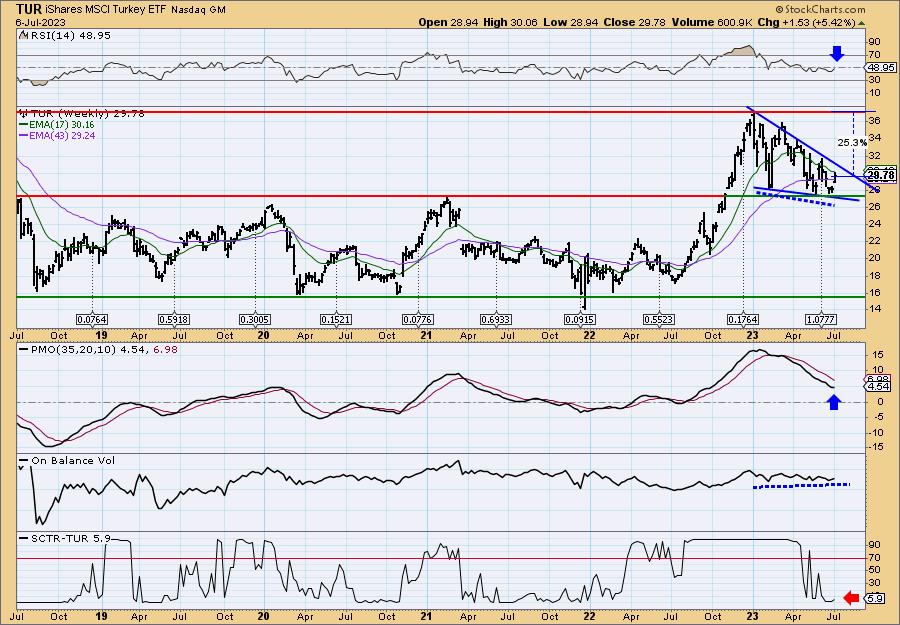Click the 25.3% upside target annotation
Viewport: 900px width, 625px height.
coord(852,142)
